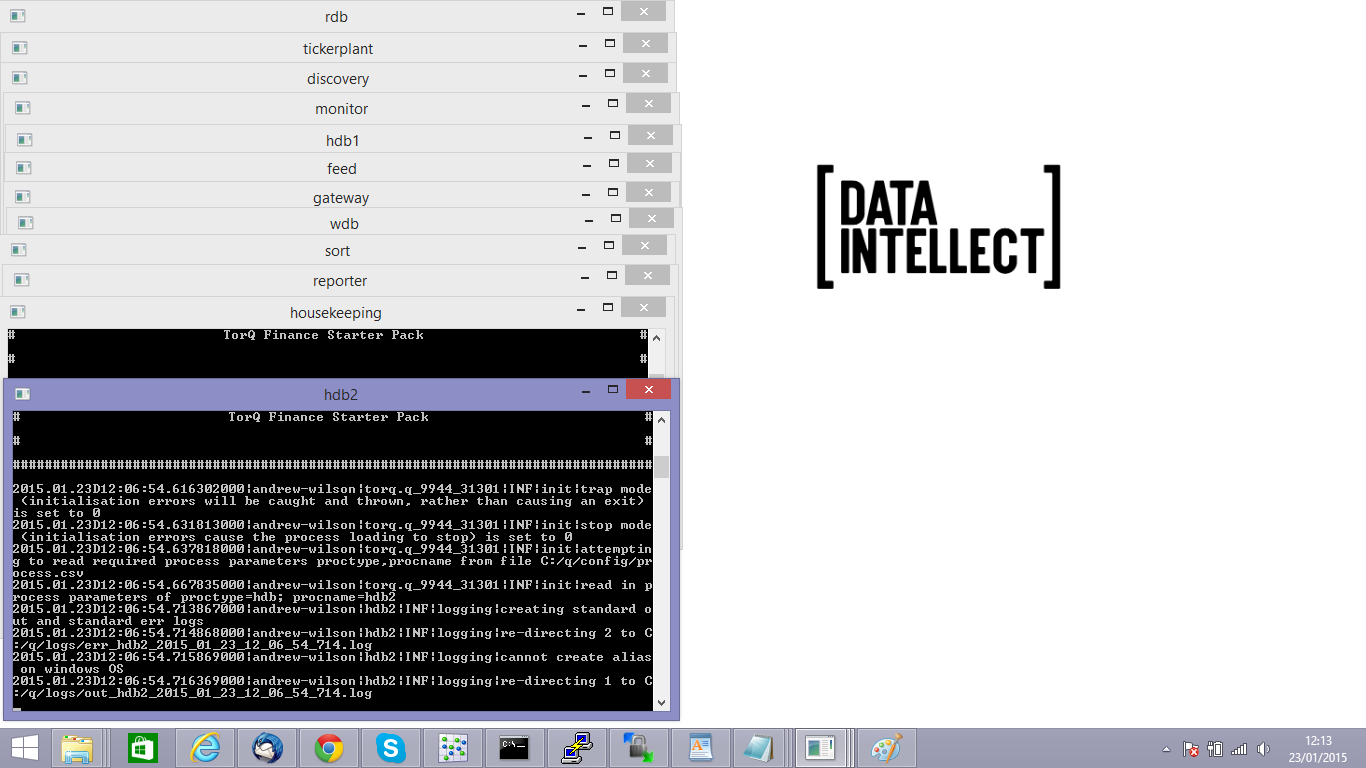Select the feed window title

(342, 169)
